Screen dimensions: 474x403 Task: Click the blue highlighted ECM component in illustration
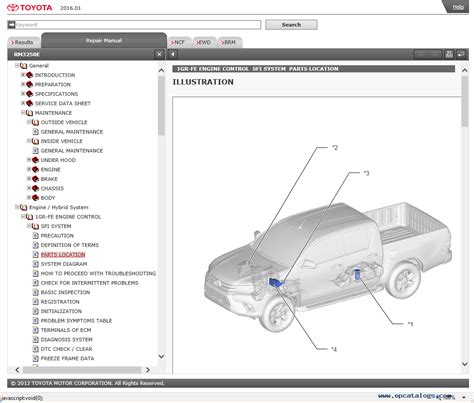click(x=275, y=283)
